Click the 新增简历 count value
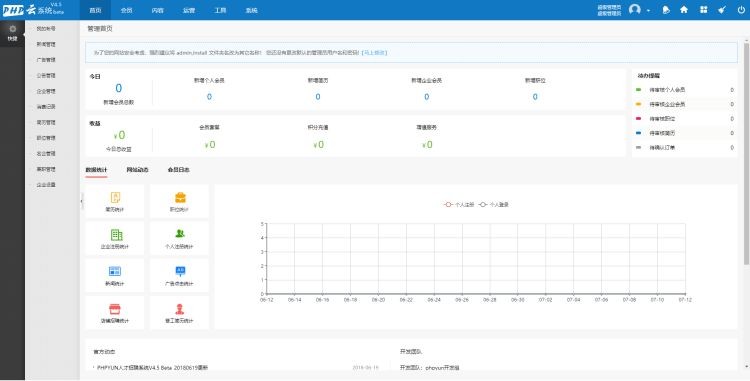Image resolution: width=750 pixels, height=381 pixels. pyautogui.click(x=318, y=97)
